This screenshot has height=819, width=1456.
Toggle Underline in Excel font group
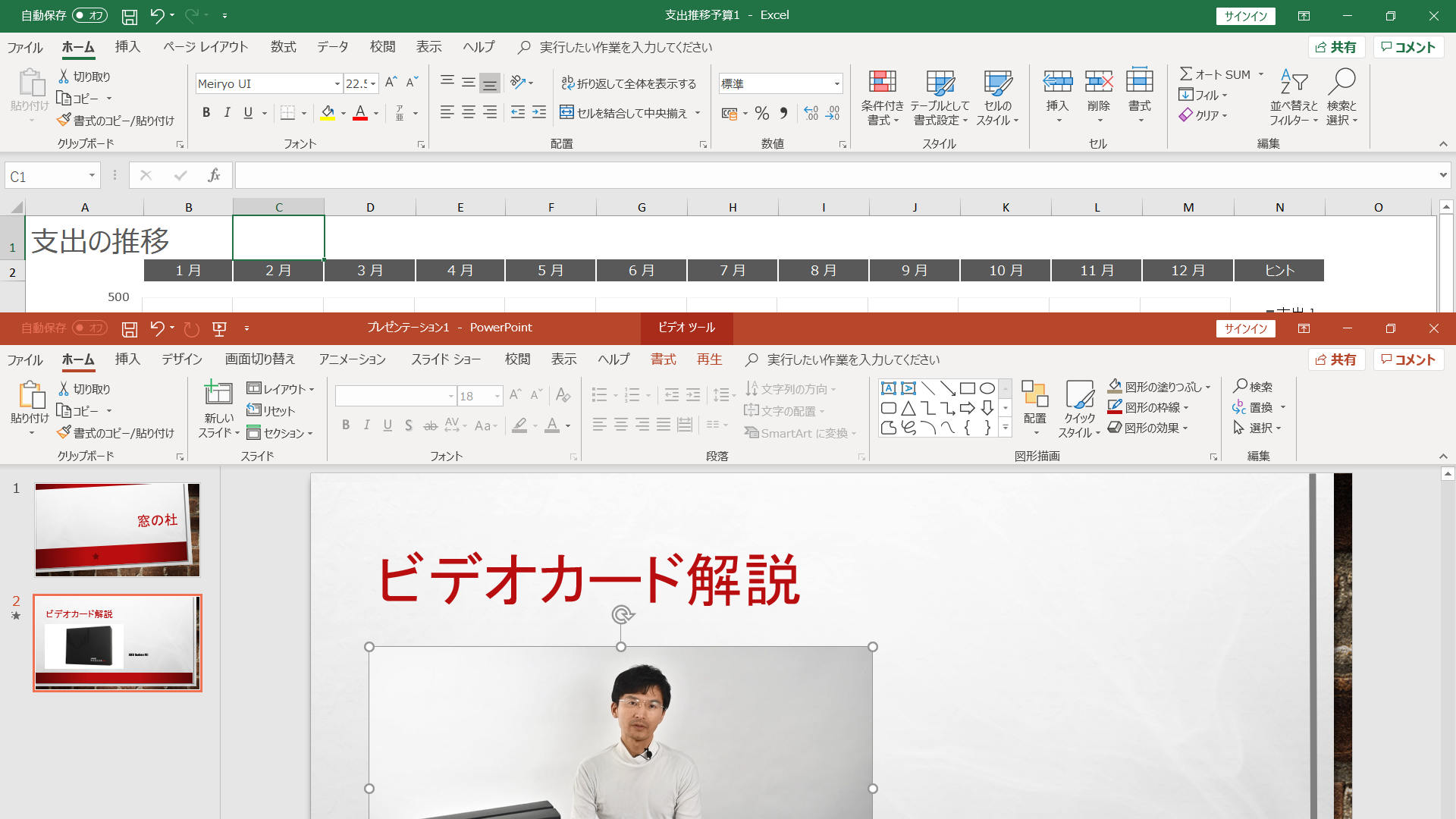[x=248, y=112]
